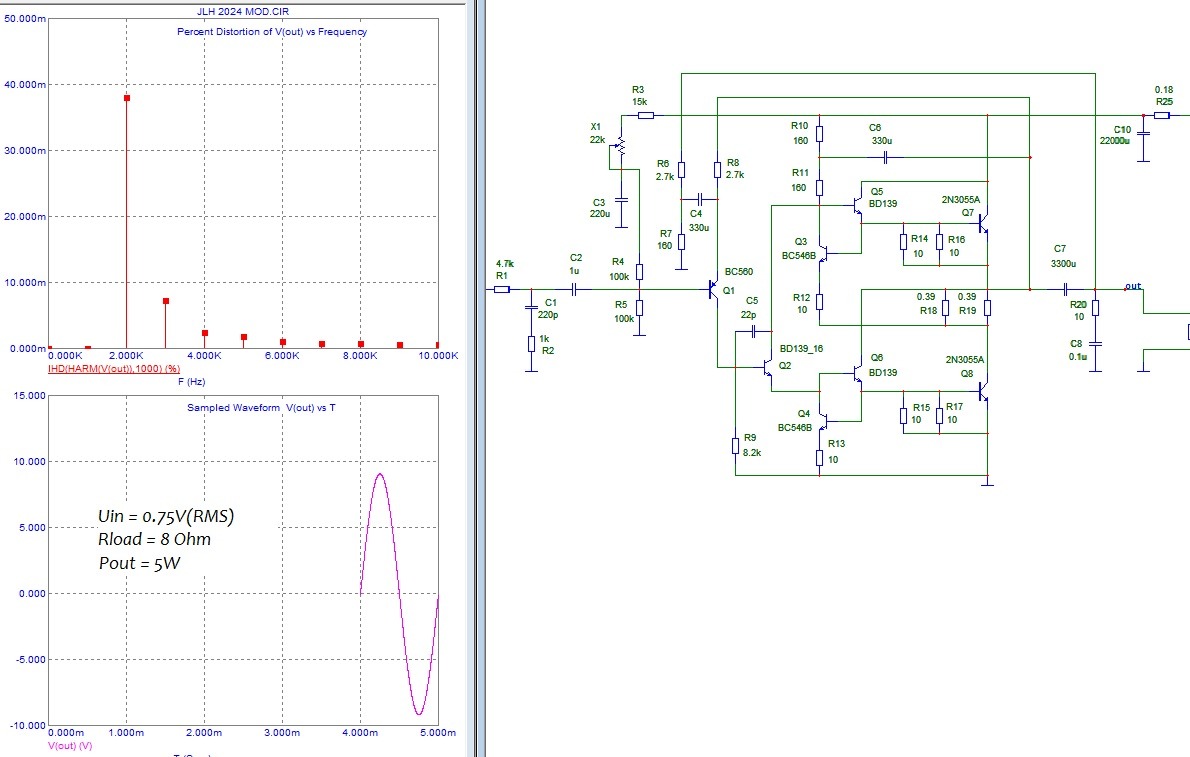Click the C3 220u capacitor symbol
1190x757 pixels.
(621, 199)
